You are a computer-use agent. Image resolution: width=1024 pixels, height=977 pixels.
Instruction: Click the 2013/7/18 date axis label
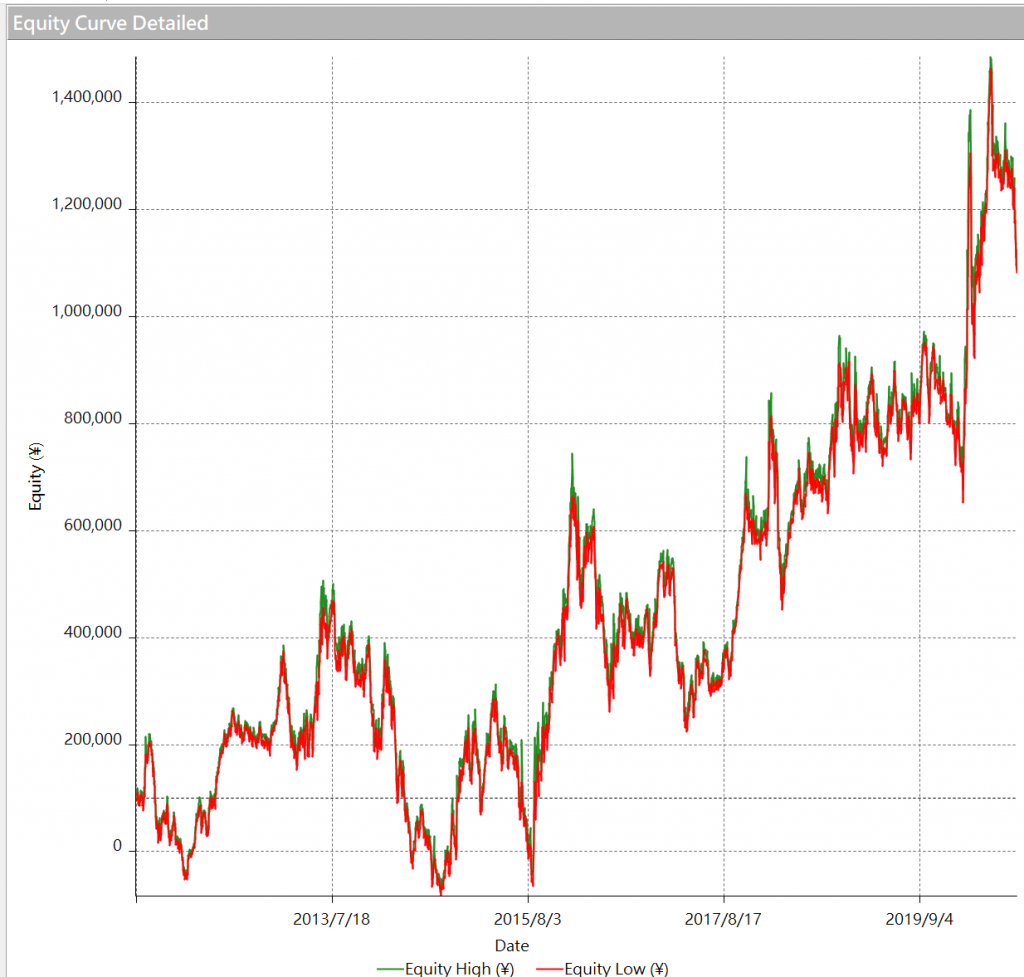pyautogui.click(x=332, y=917)
